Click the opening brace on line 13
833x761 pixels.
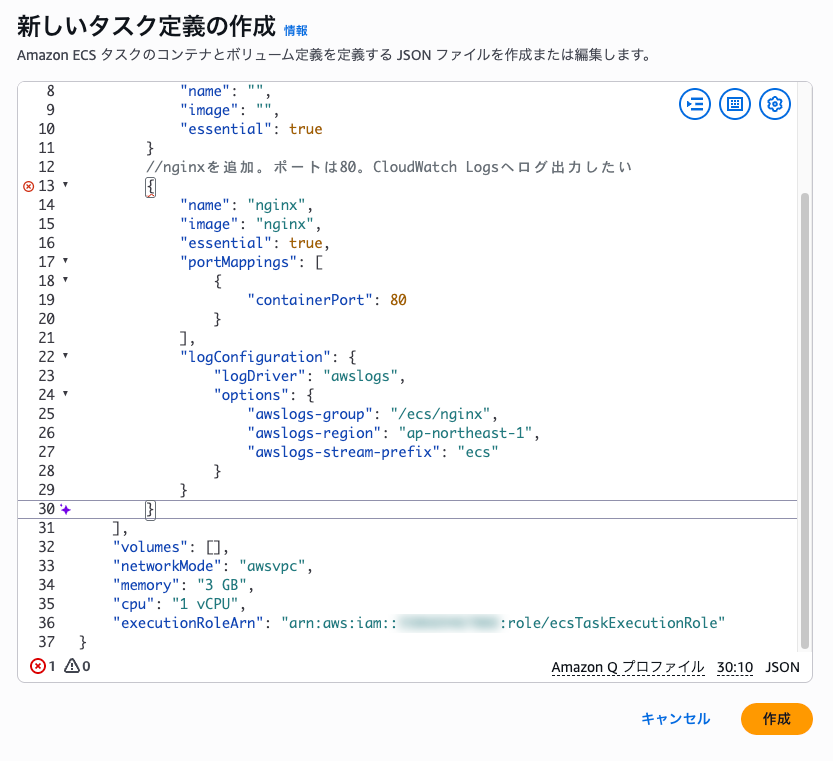150,187
